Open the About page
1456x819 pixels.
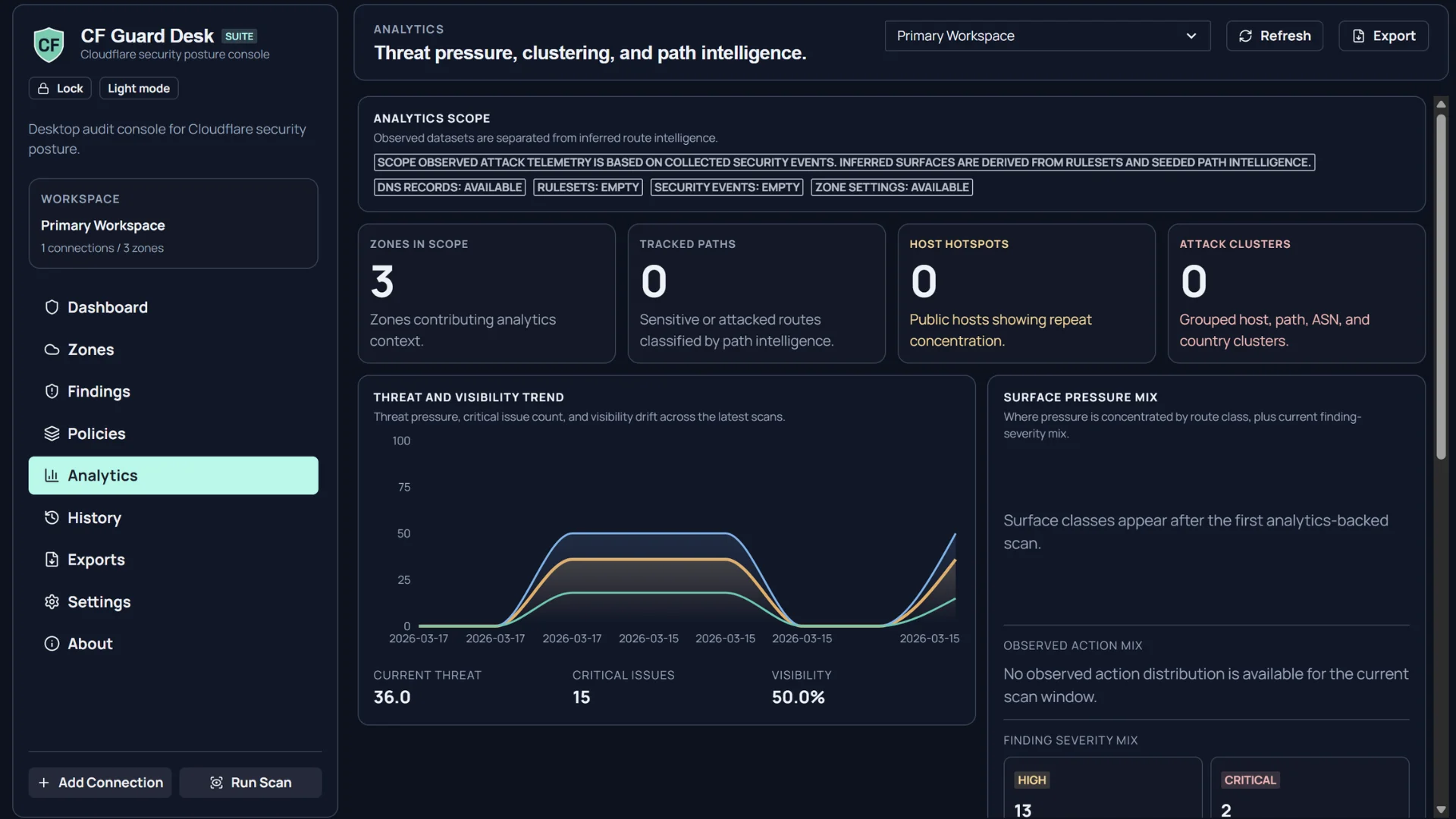pyautogui.click(x=174, y=644)
